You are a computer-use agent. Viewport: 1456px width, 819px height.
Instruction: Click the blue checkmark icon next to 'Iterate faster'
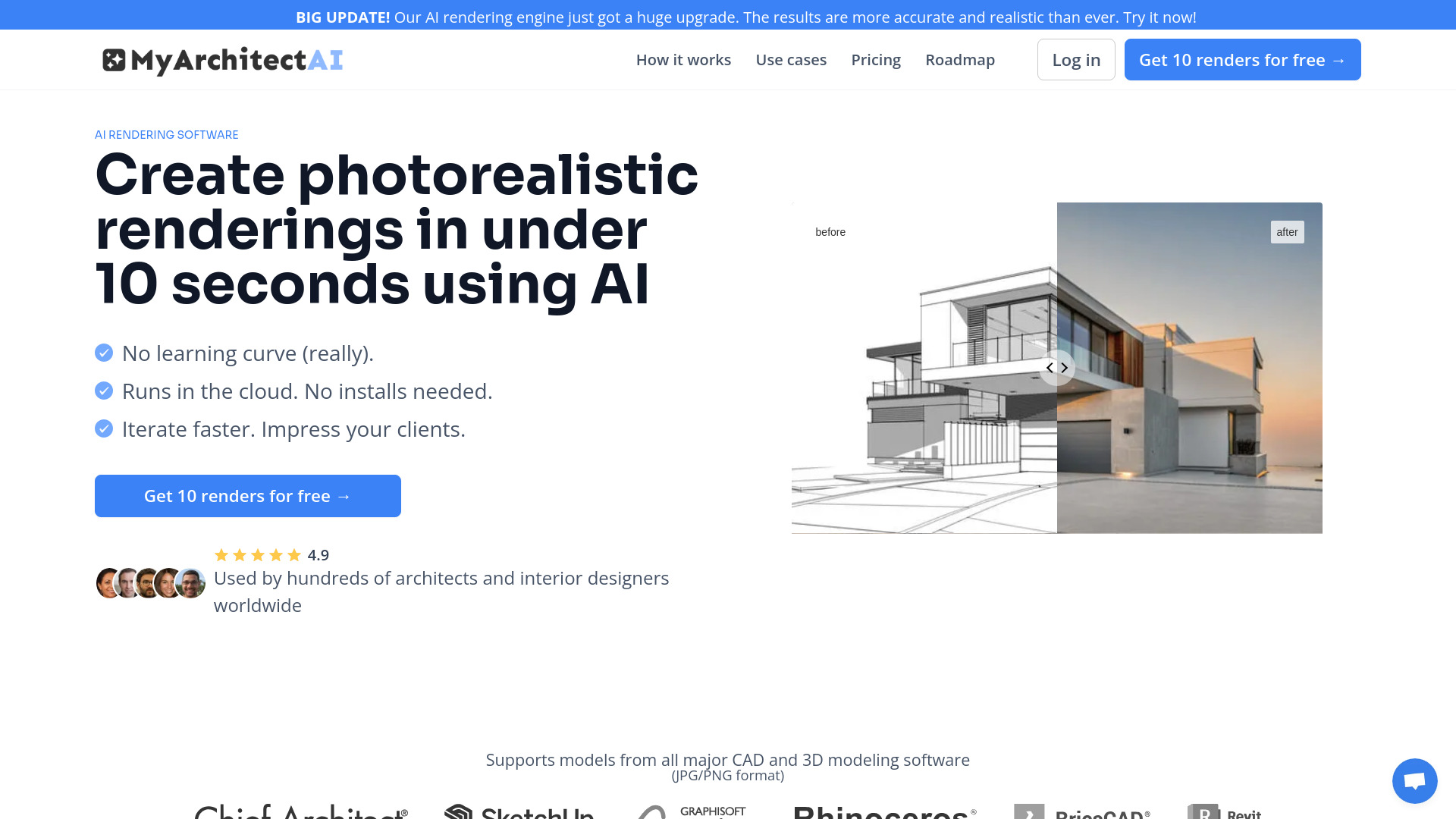tap(103, 428)
